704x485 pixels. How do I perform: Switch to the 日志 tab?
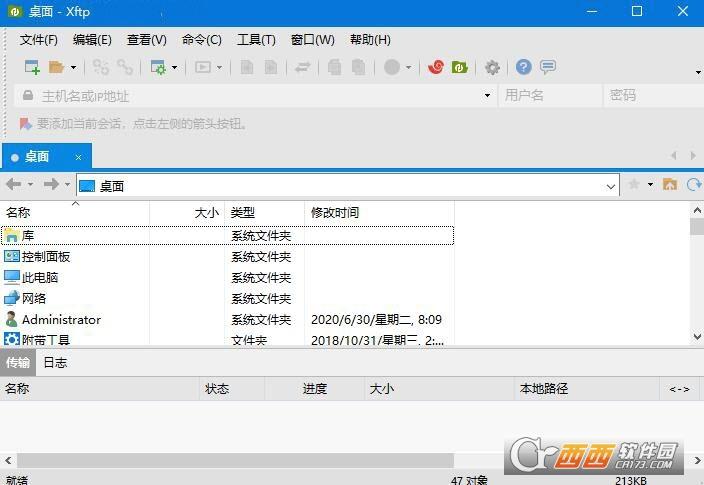click(55, 362)
